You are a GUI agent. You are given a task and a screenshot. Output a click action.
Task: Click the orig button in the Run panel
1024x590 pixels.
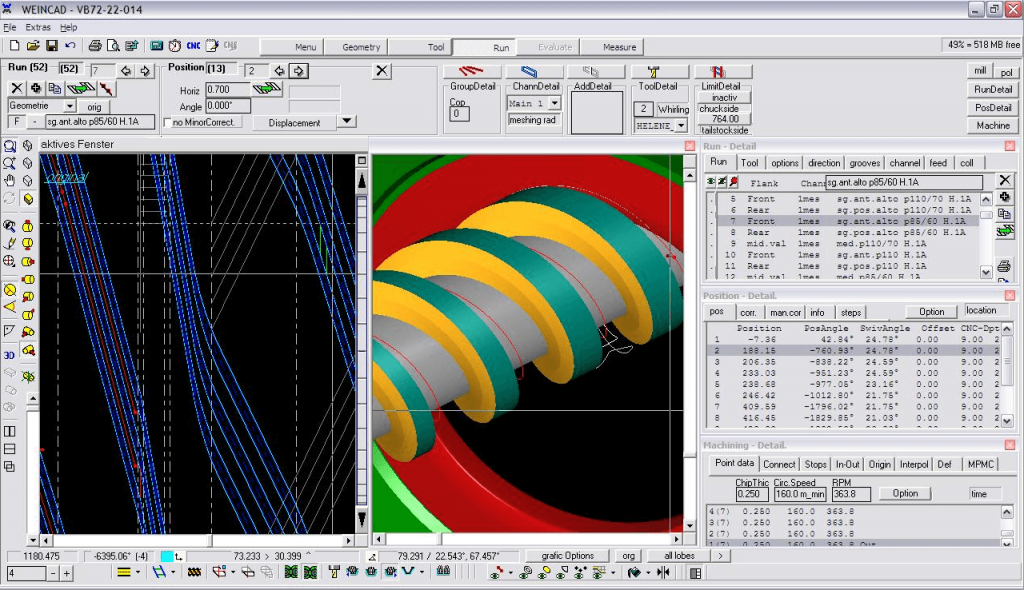95,107
